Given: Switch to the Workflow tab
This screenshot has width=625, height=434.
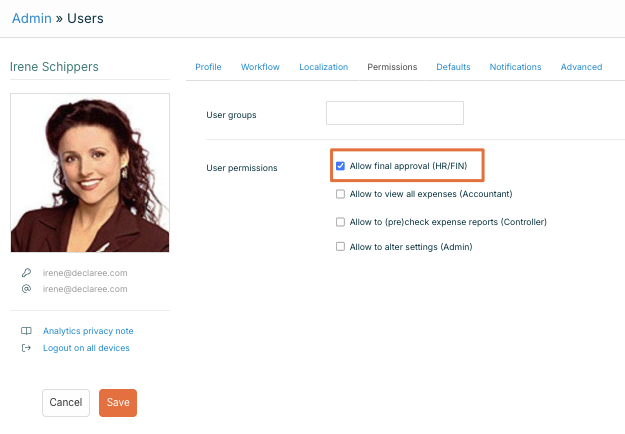Looking at the screenshot, I should tap(260, 67).
